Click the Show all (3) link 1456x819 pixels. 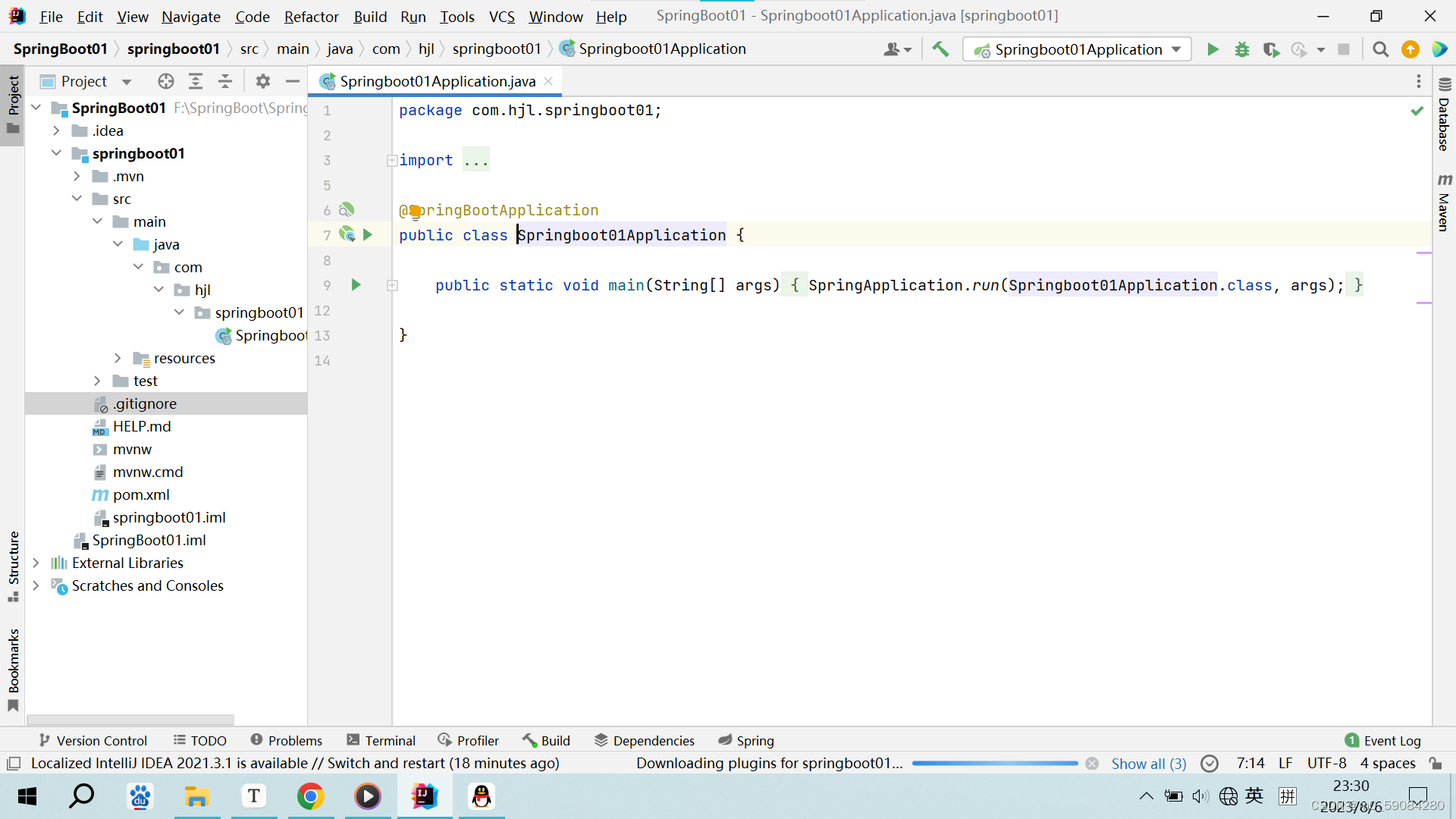1148,764
